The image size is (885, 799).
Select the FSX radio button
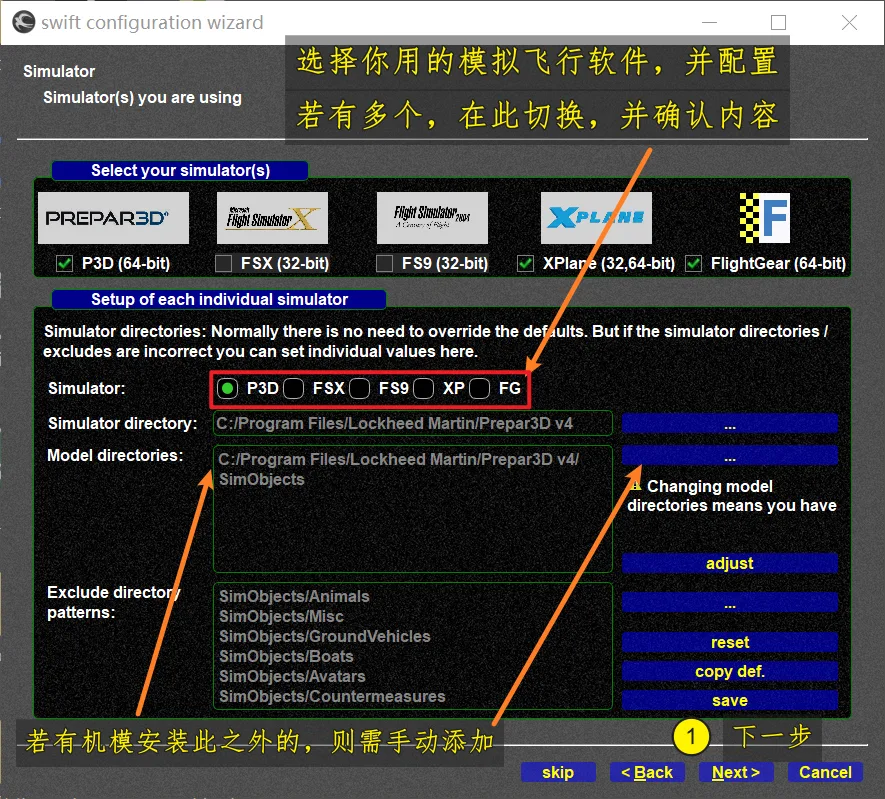(293, 389)
